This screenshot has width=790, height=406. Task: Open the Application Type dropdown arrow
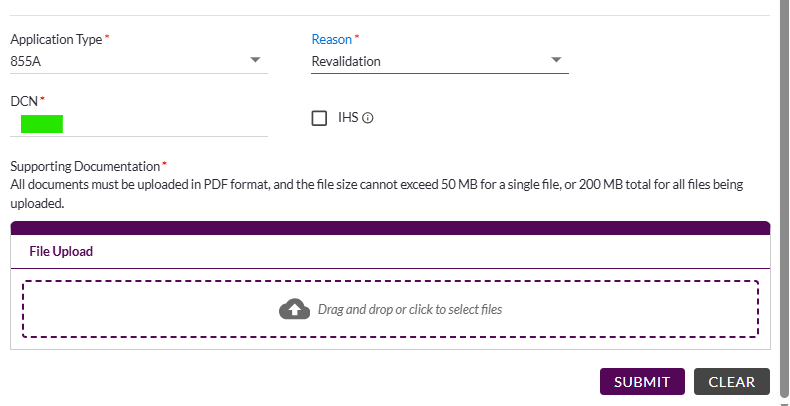click(255, 60)
